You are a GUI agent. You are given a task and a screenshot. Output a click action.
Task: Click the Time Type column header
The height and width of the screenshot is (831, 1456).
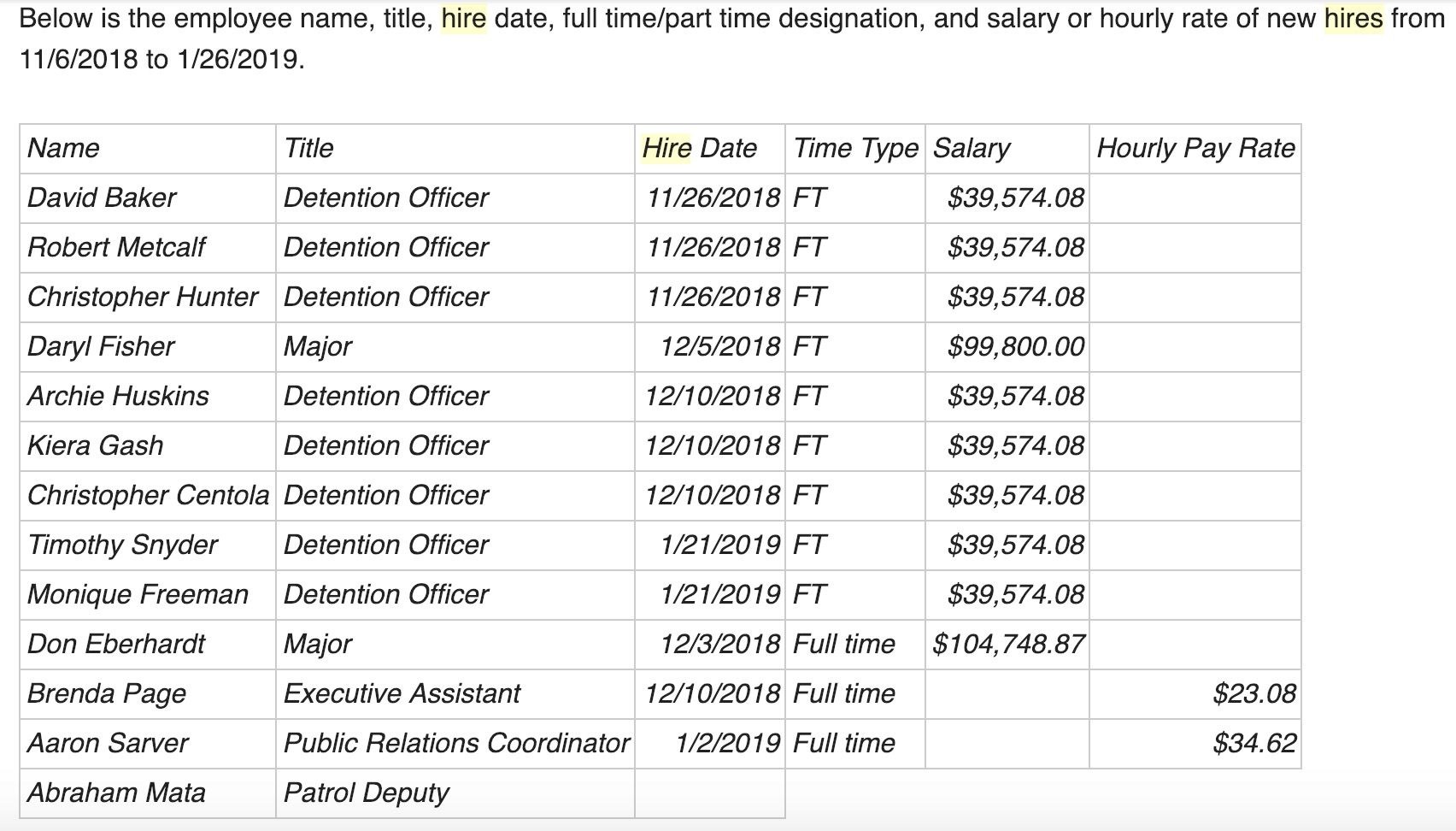coord(855,149)
